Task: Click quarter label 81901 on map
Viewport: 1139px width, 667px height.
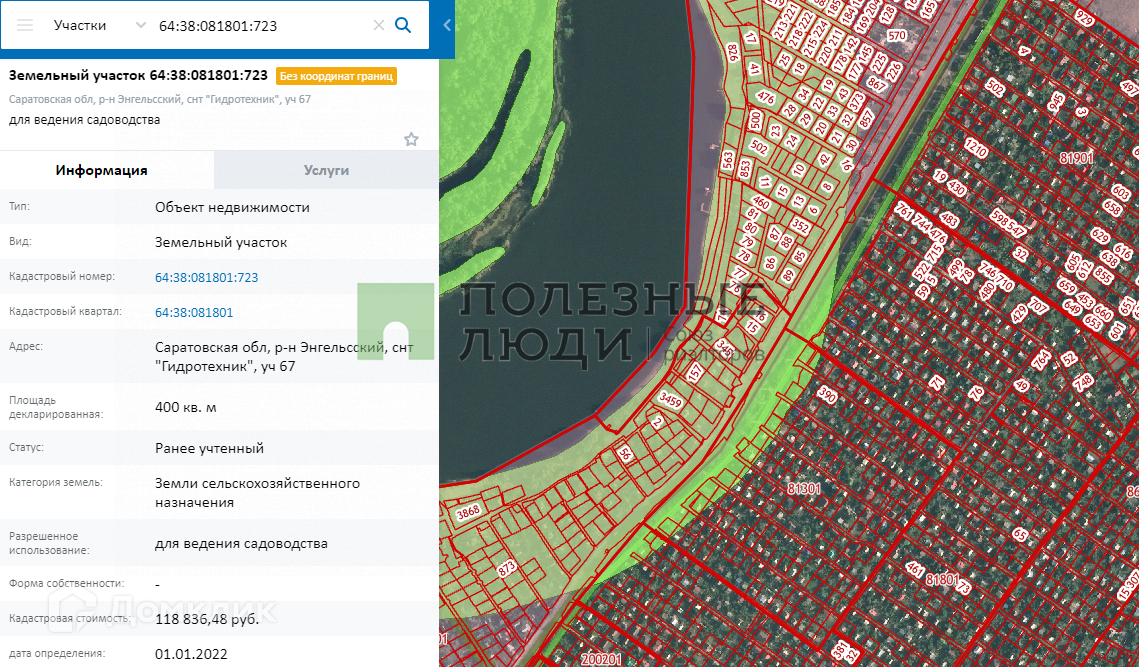Action: (x=1077, y=158)
